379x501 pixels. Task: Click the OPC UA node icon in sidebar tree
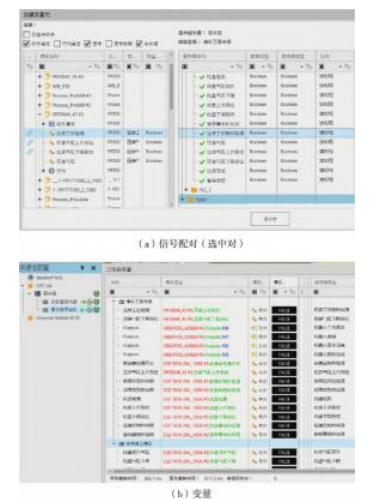click(31, 286)
